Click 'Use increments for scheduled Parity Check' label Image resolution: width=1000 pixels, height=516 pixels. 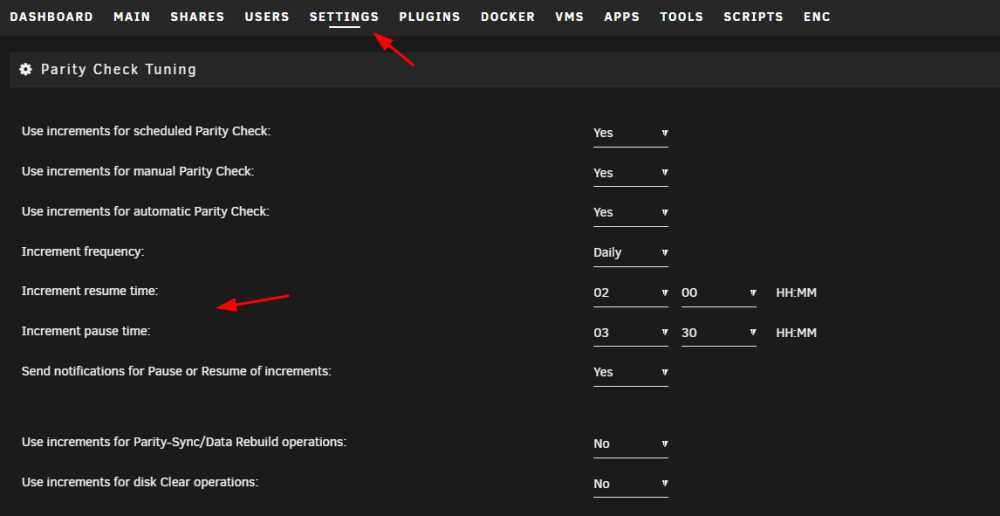[x=147, y=131]
